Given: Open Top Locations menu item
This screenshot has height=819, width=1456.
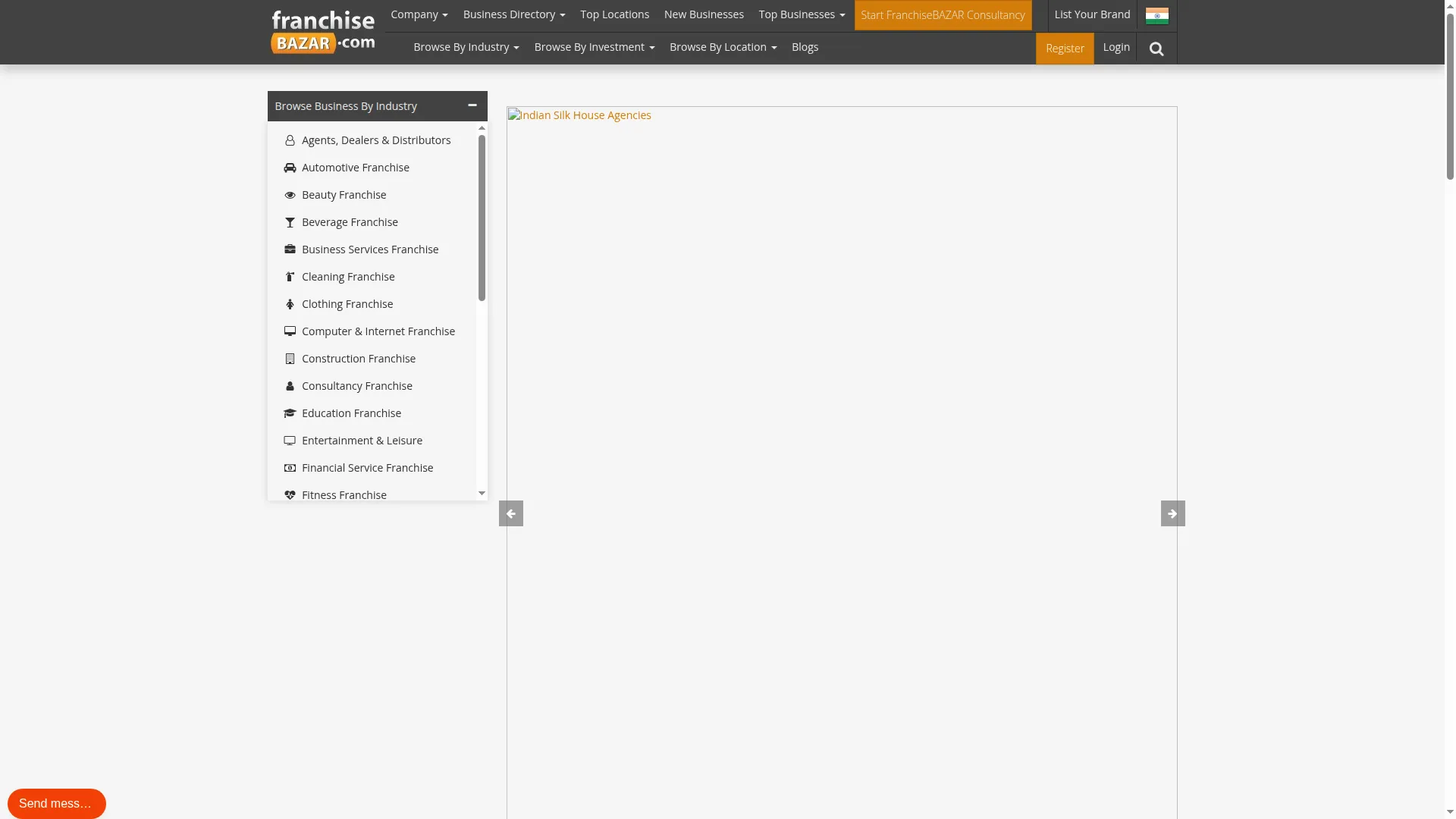Looking at the screenshot, I should point(615,14).
